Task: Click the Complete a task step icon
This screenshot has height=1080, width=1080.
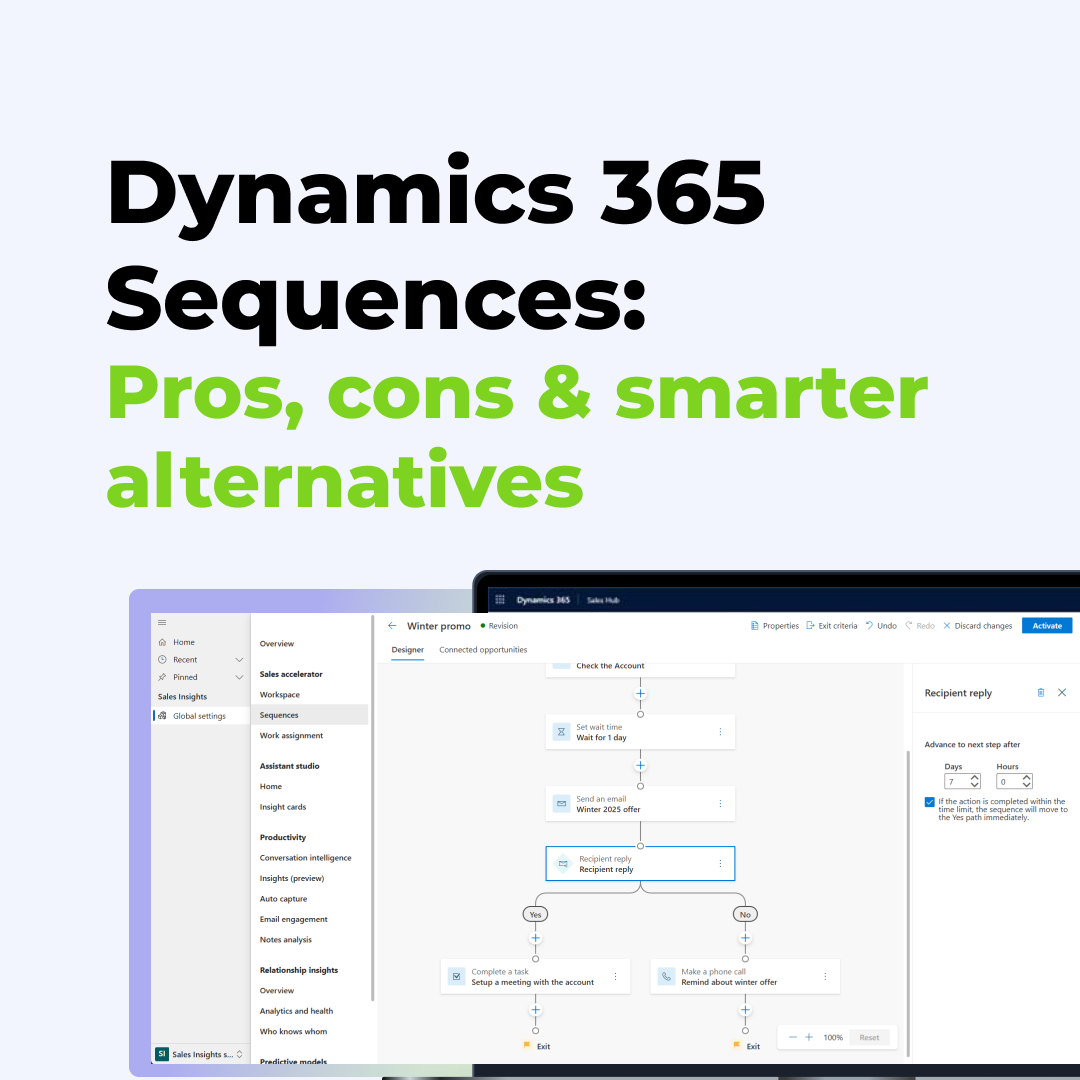Action: 457,977
